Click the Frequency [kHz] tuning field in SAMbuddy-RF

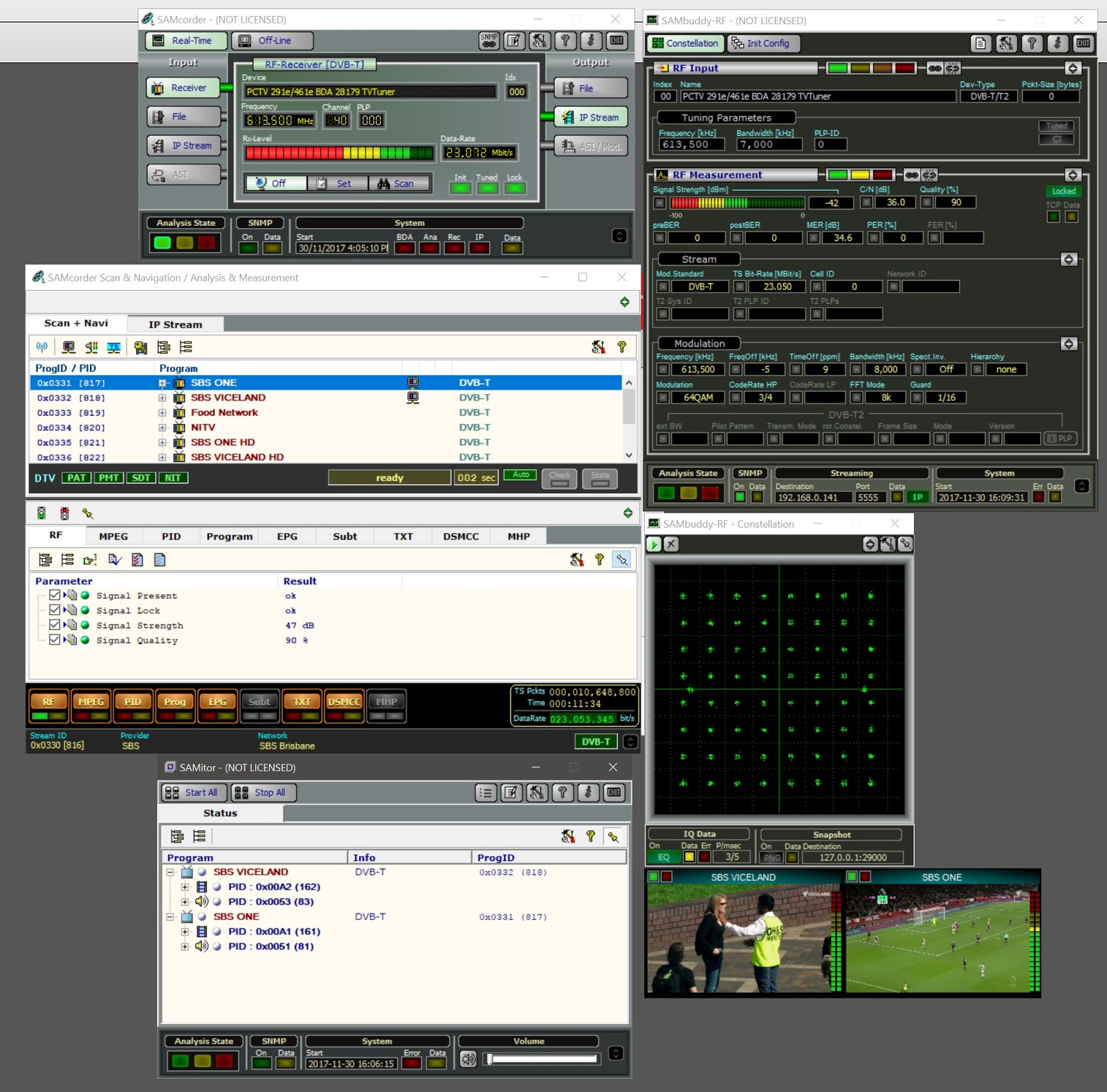(692, 145)
